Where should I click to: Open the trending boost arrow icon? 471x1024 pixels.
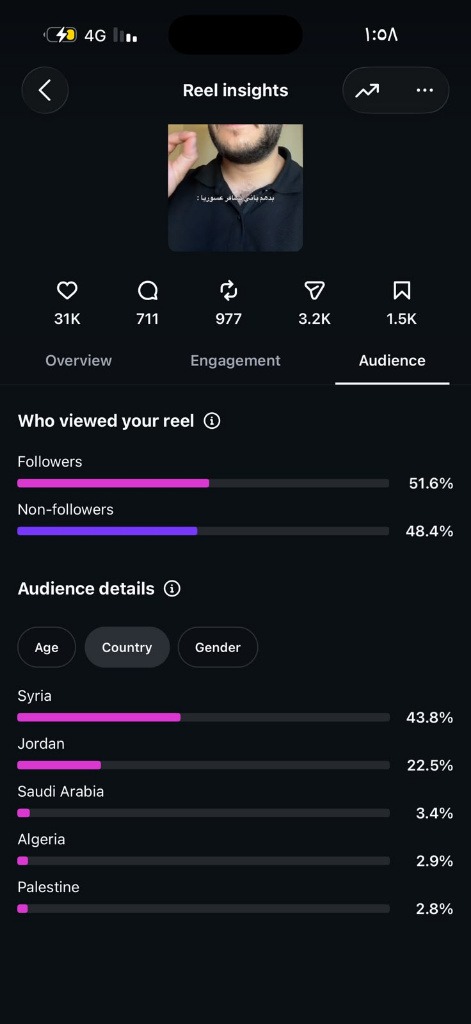pyautogui.click(x=367, y=91)
